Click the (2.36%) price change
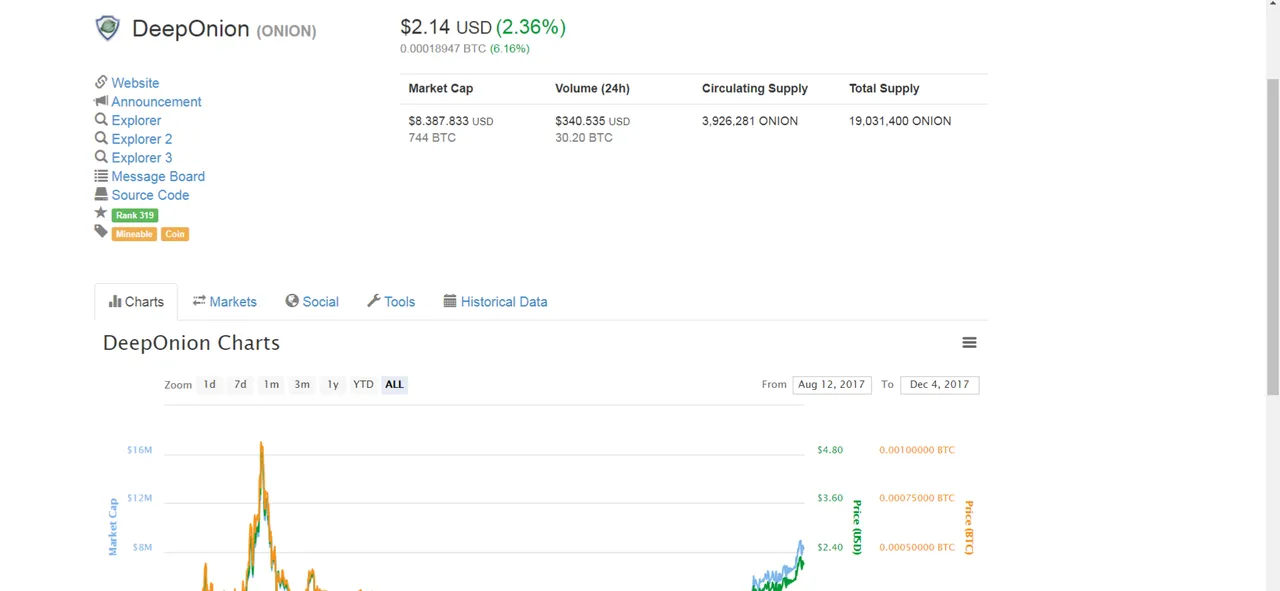 click(531, 27)
